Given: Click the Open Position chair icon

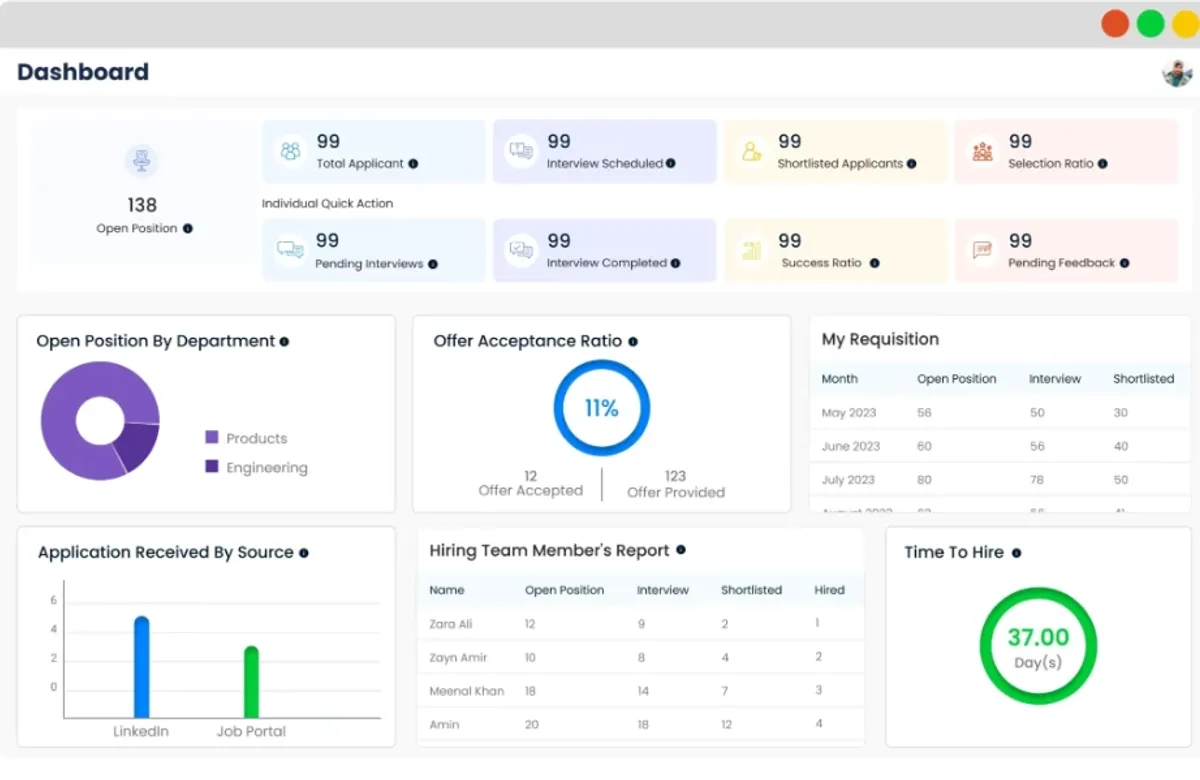Looking at the screenshot, I should click(141, 161).
